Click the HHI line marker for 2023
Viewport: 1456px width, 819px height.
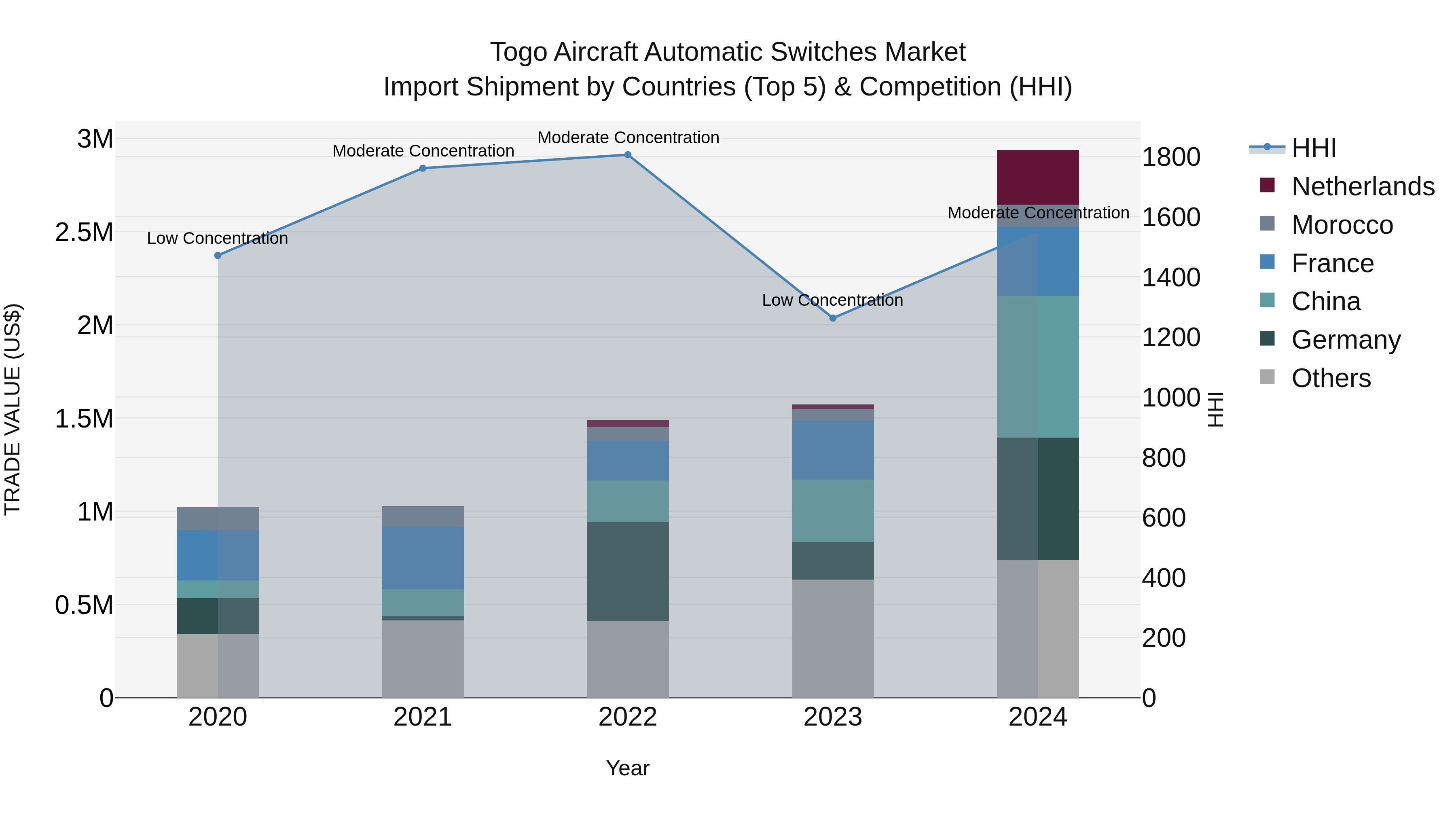click(x=833, y=318)
